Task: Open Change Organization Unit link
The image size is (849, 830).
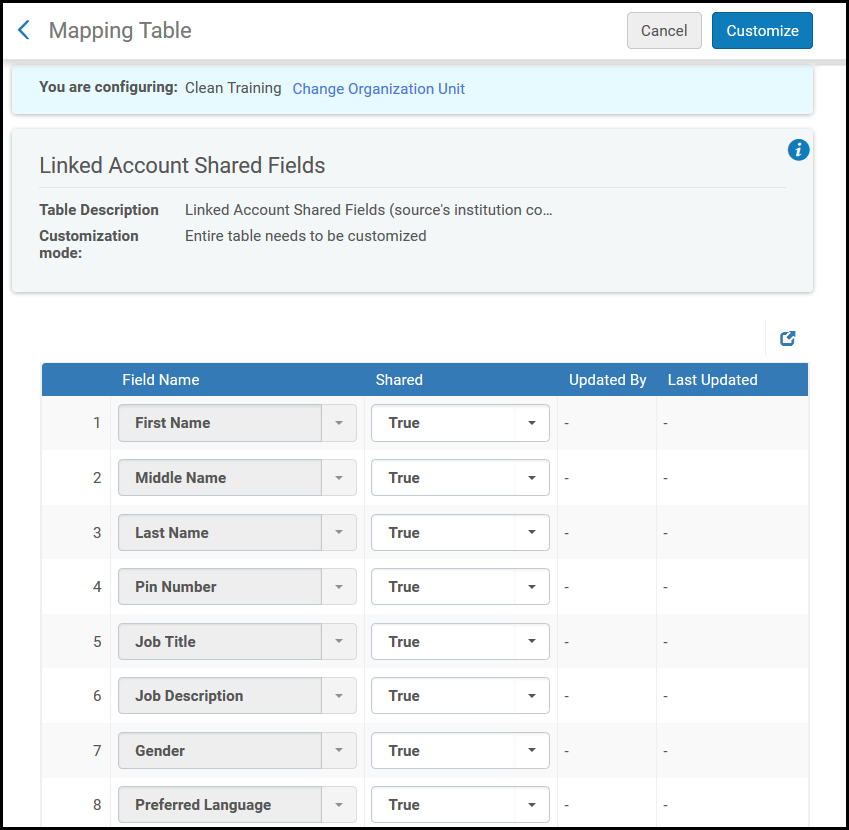Action: coord(378,89)
